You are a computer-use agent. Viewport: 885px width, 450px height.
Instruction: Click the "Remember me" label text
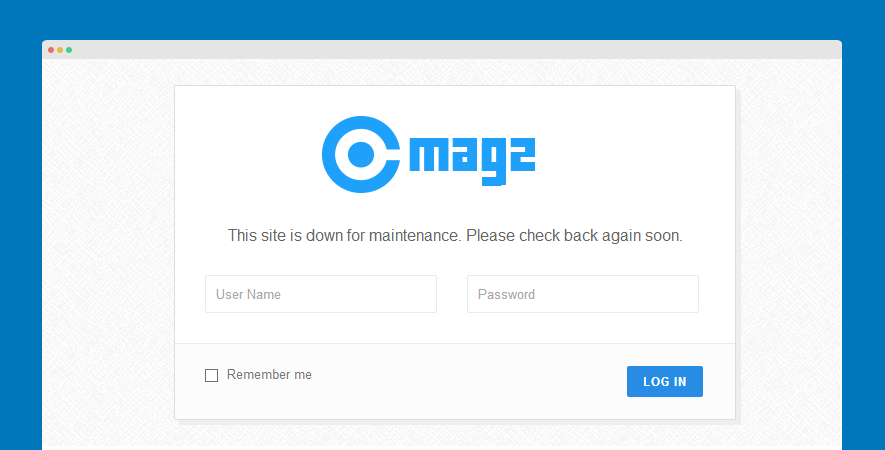coord(269,375)
